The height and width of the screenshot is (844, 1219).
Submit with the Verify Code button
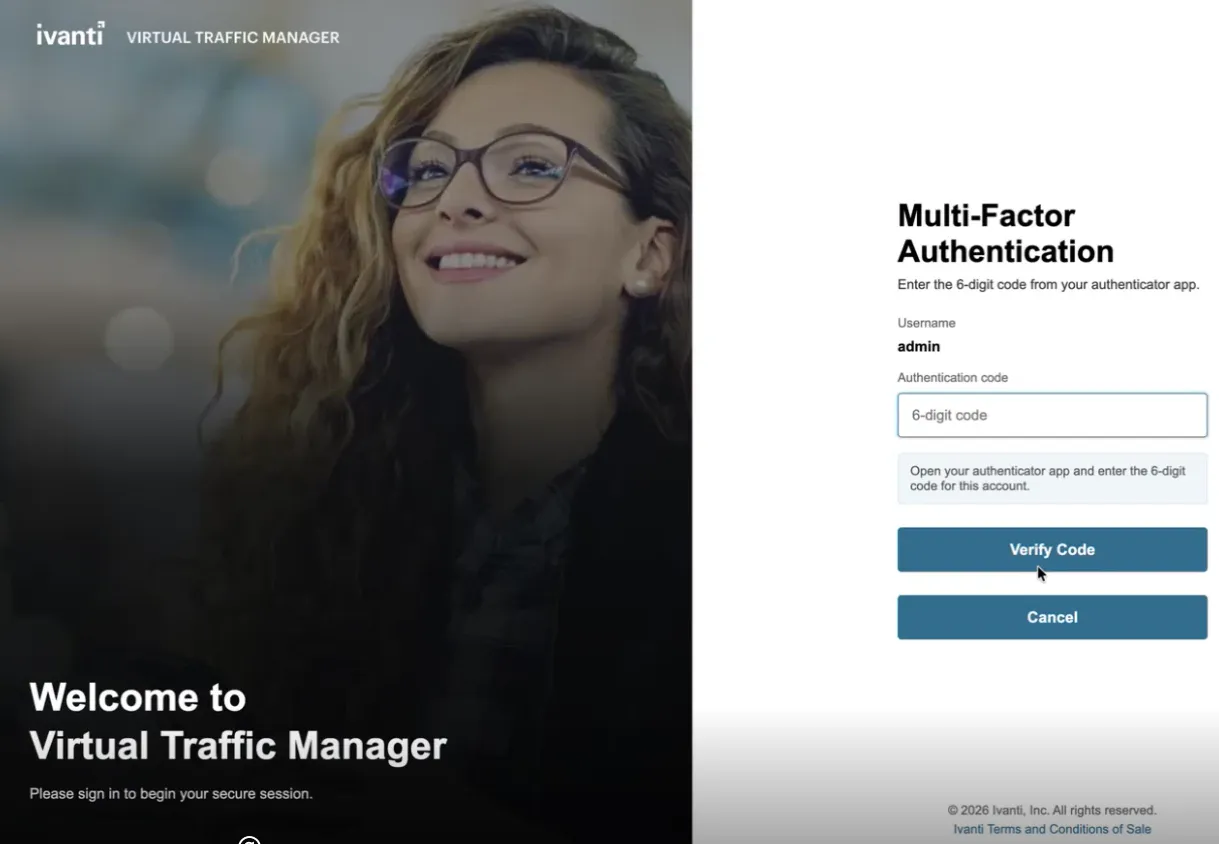pyautogui.click(x=1052, y=550)
